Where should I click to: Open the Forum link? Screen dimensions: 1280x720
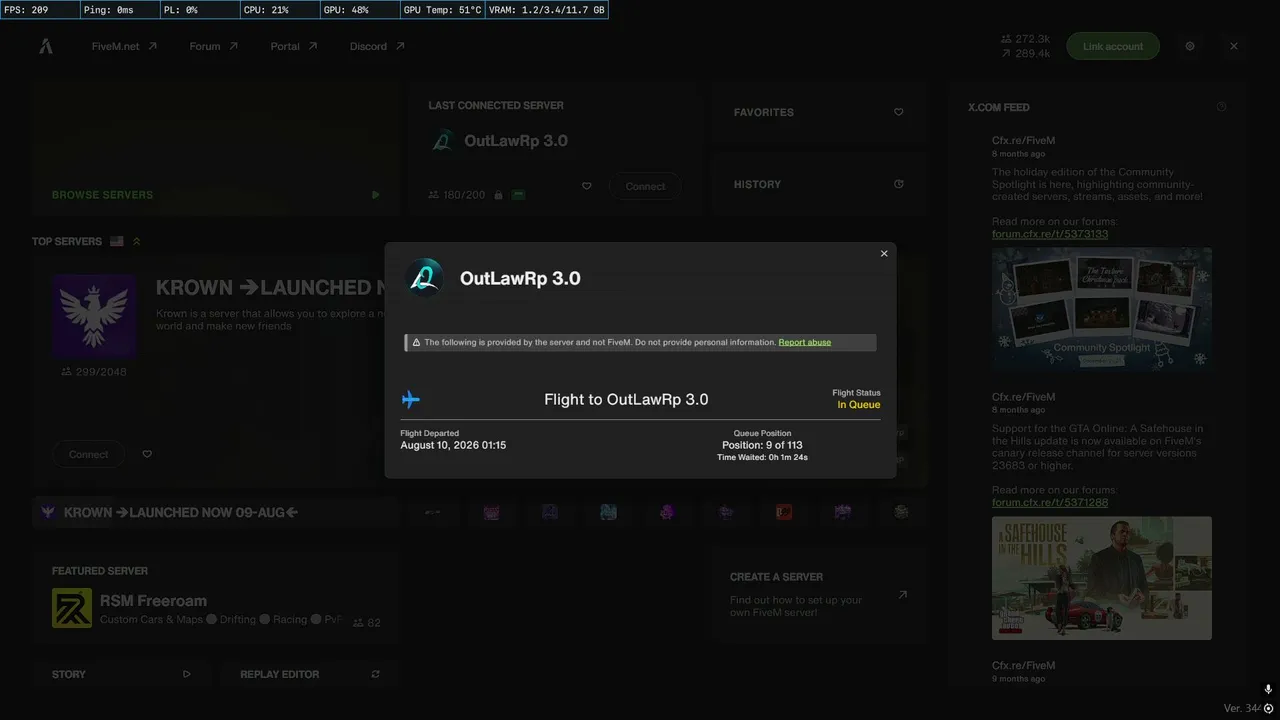pos(213,46)
